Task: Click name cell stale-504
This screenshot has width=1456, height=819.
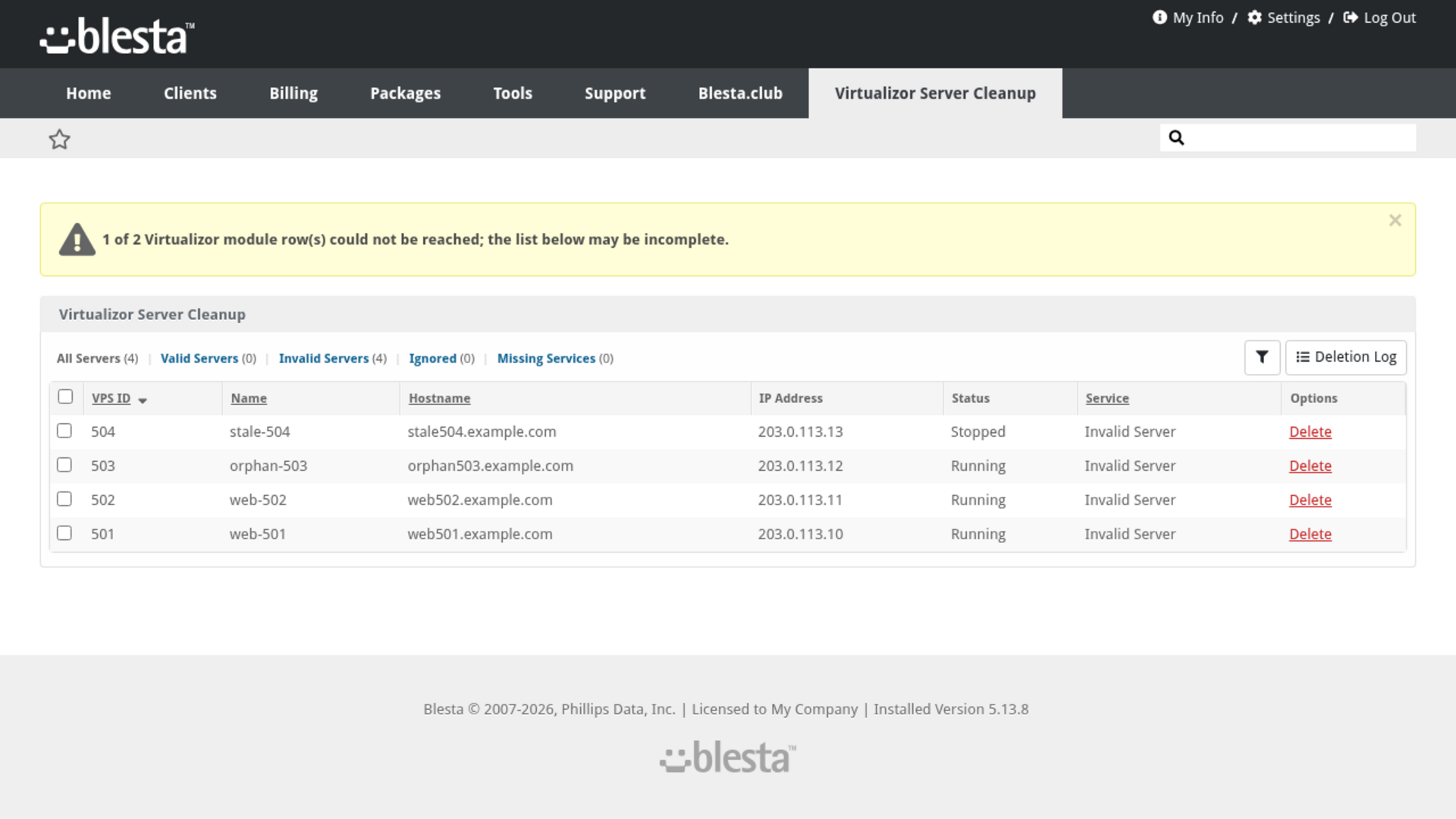Action: 259,431
